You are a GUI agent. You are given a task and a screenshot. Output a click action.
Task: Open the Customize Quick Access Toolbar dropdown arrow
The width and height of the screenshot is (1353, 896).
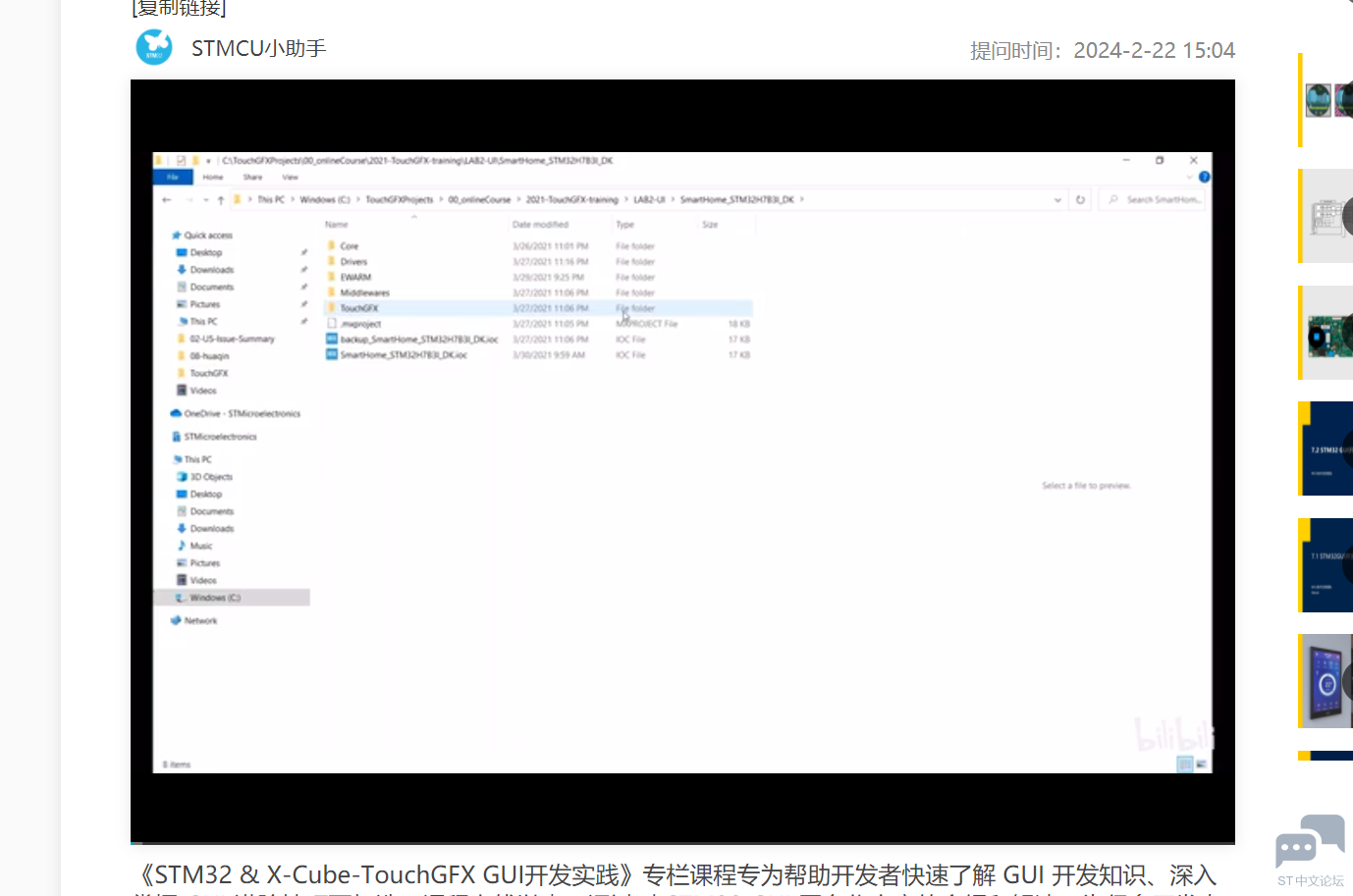208,161
